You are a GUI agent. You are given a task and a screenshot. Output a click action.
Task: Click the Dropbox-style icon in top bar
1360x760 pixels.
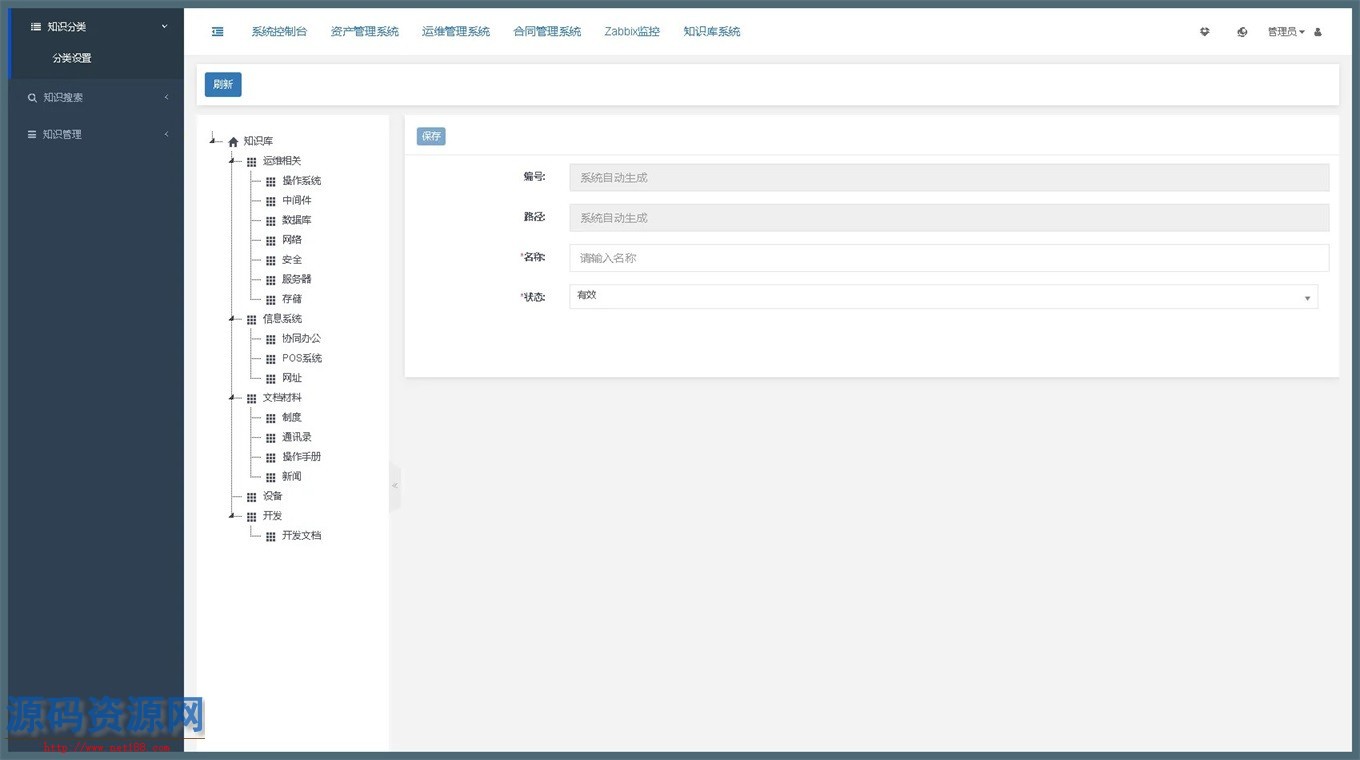[1205, 32]
